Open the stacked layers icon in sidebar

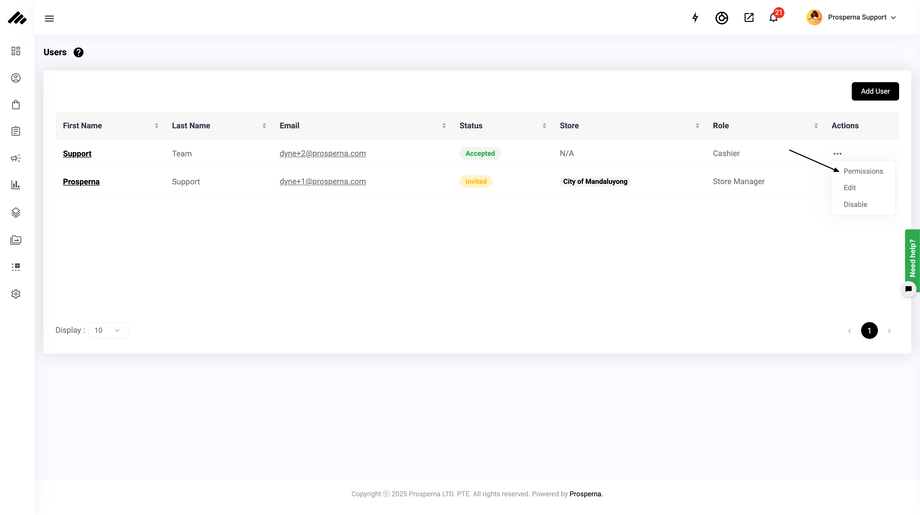[16, 212]
